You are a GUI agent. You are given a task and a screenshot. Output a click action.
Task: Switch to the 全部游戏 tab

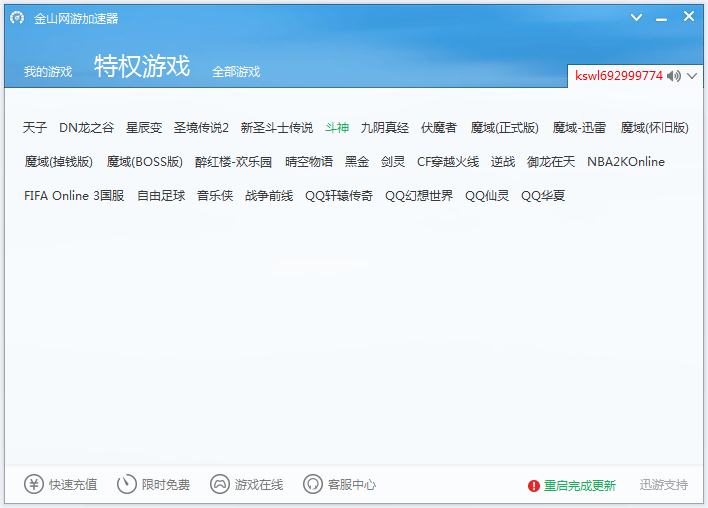coord(236,72)
